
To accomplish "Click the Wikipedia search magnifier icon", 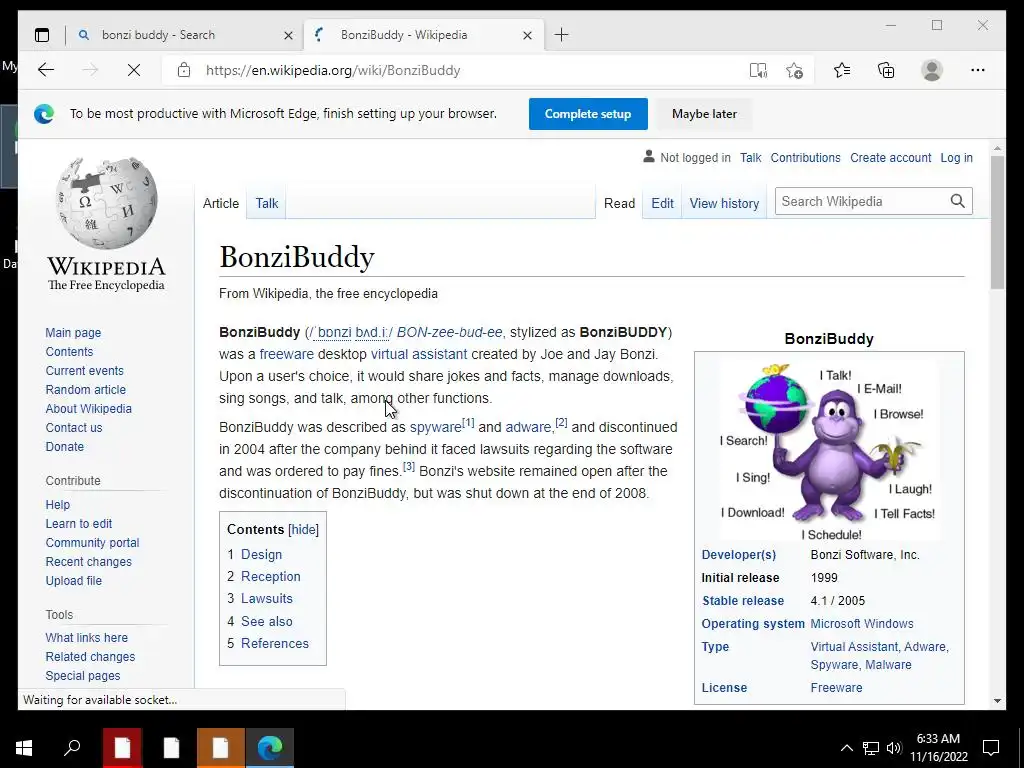I will [957, 201].
